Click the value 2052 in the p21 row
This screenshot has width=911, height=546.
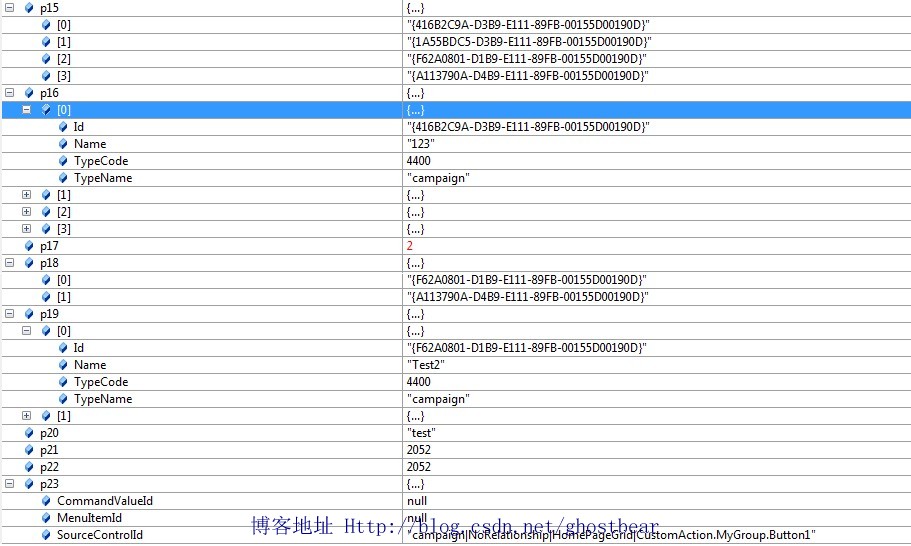(x=419, y=450)
